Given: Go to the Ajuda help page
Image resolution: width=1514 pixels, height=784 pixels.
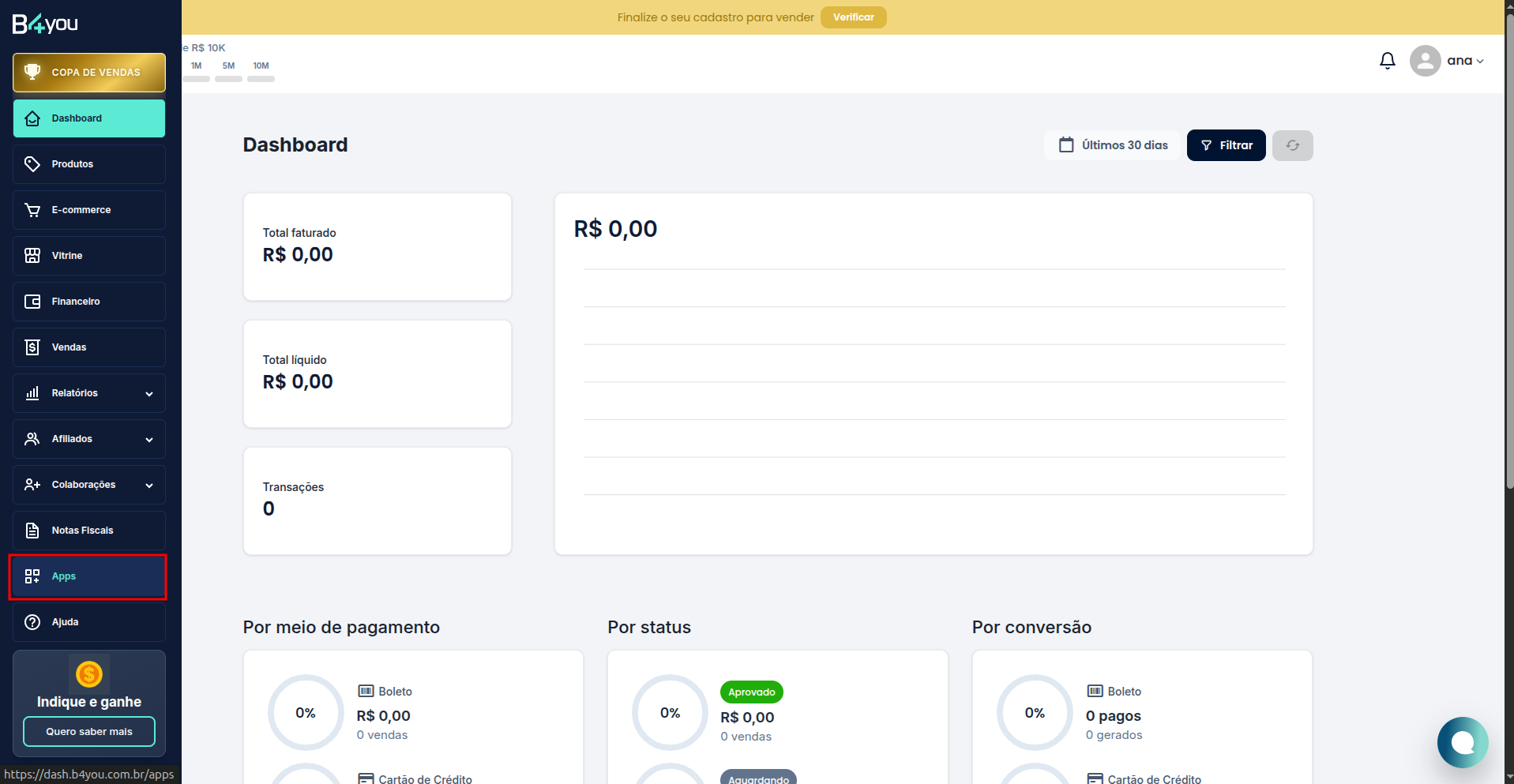Looking at the screenshot, I should coord(89,622).
